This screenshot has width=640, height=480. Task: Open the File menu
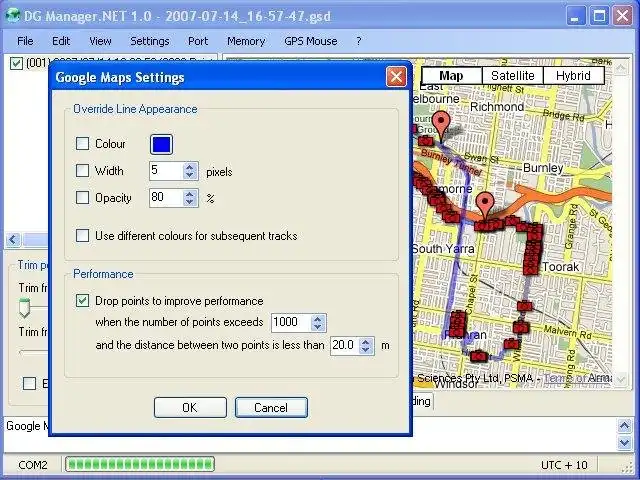pos(25,41)
